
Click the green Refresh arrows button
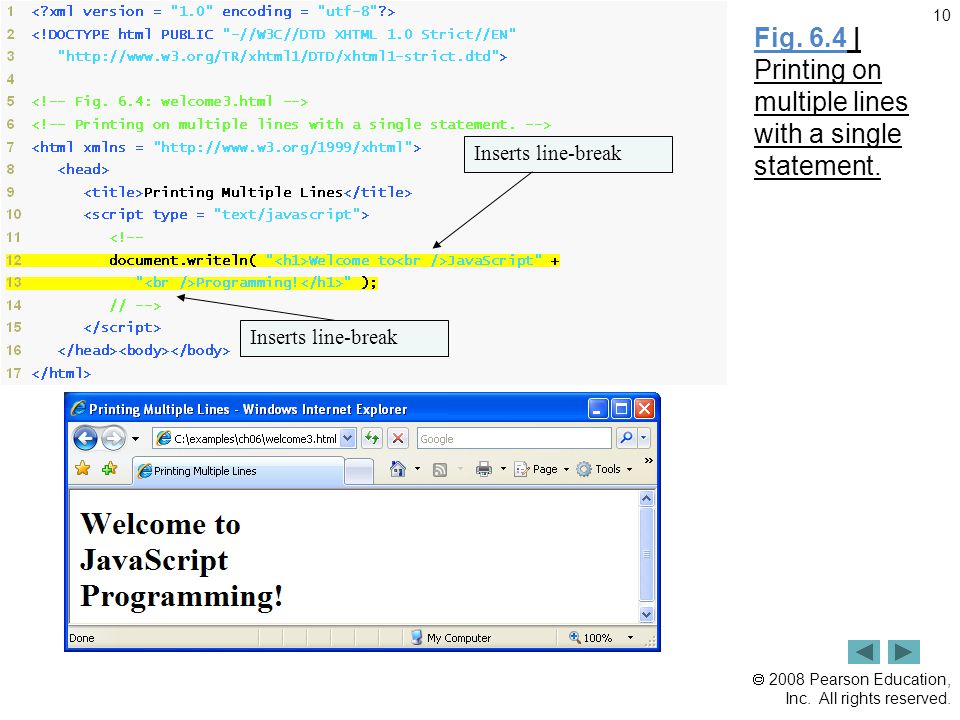pos(372,438)
